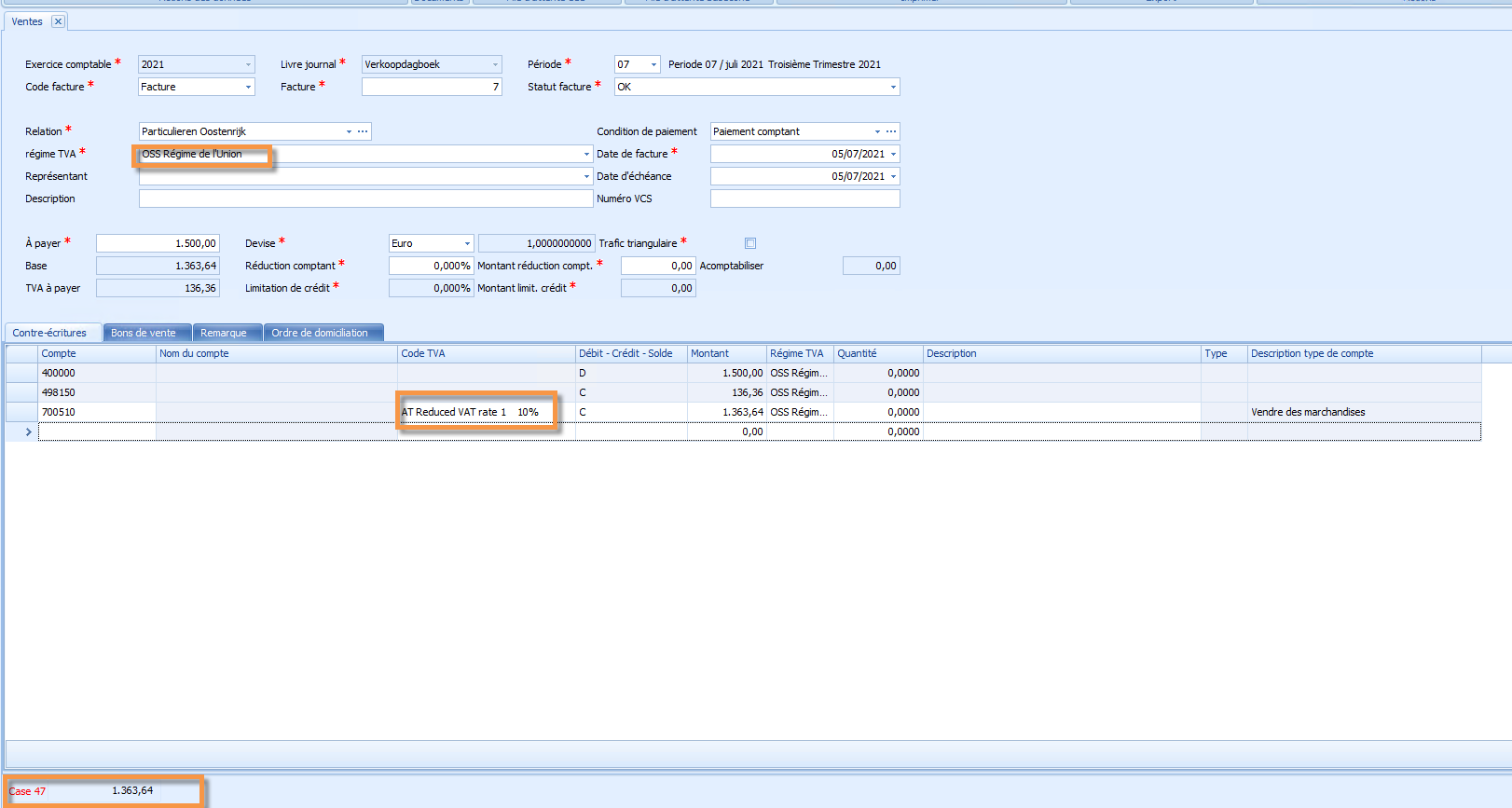Viewport: 1512px width, 808px height.
Task: Click the AT Reduced VAT rate 1 cell
Action: 486,412
